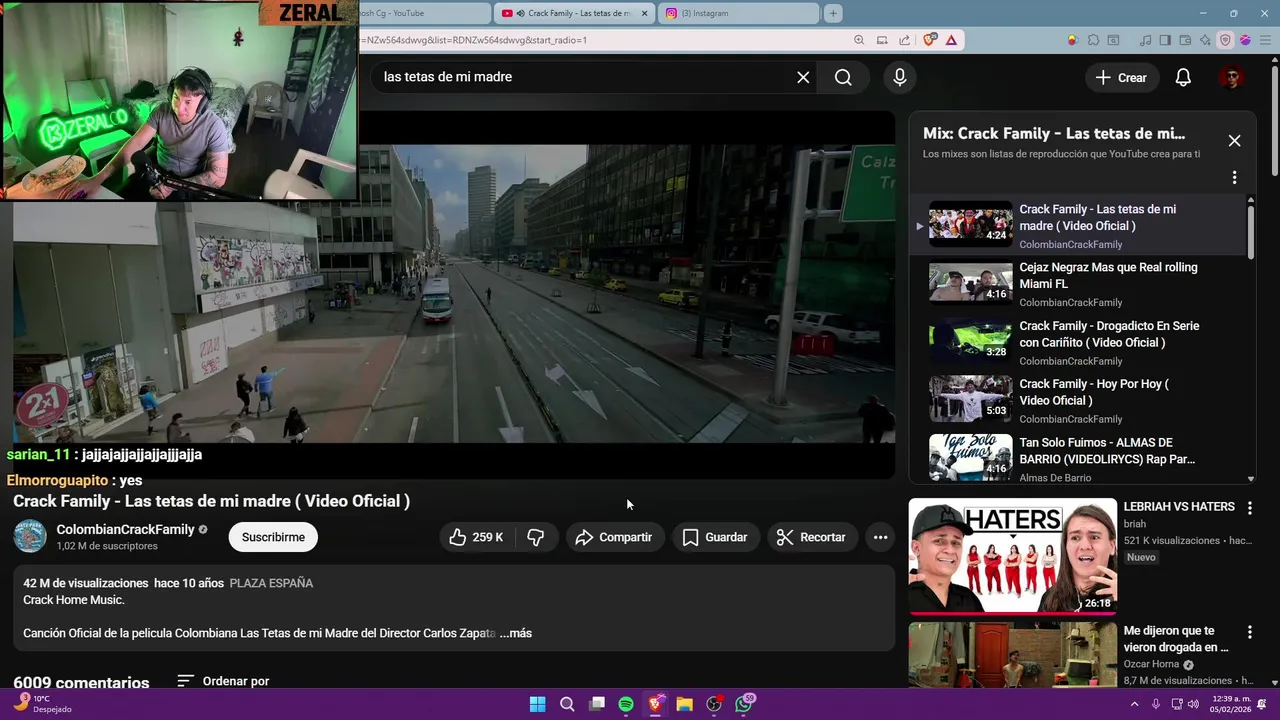Clear the YouTube search box with the X icon
The width and height of the screenshot is (1280, 720).
coord(803,77)
